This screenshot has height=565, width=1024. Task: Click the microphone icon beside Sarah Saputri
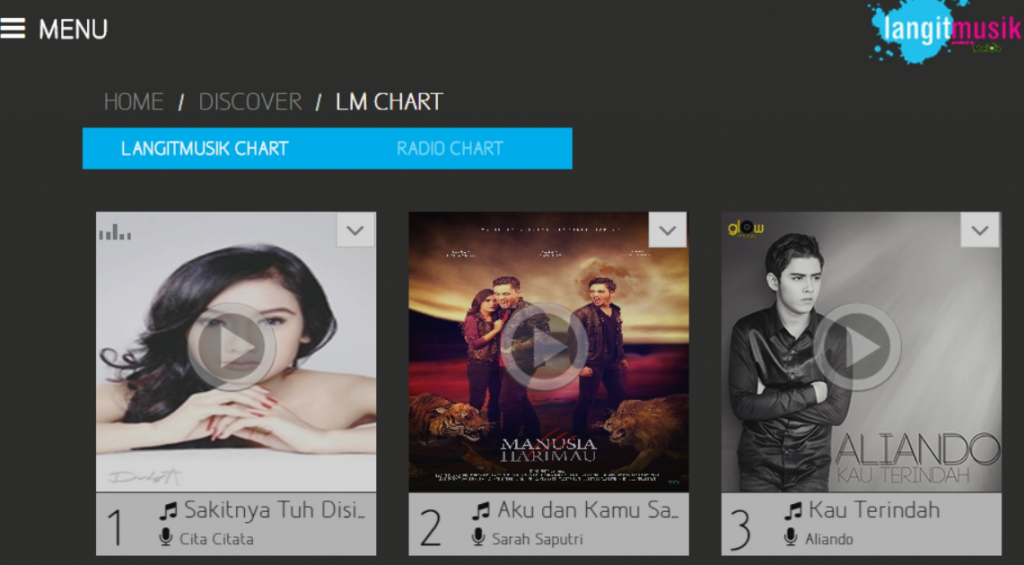(x=479, y=538)
